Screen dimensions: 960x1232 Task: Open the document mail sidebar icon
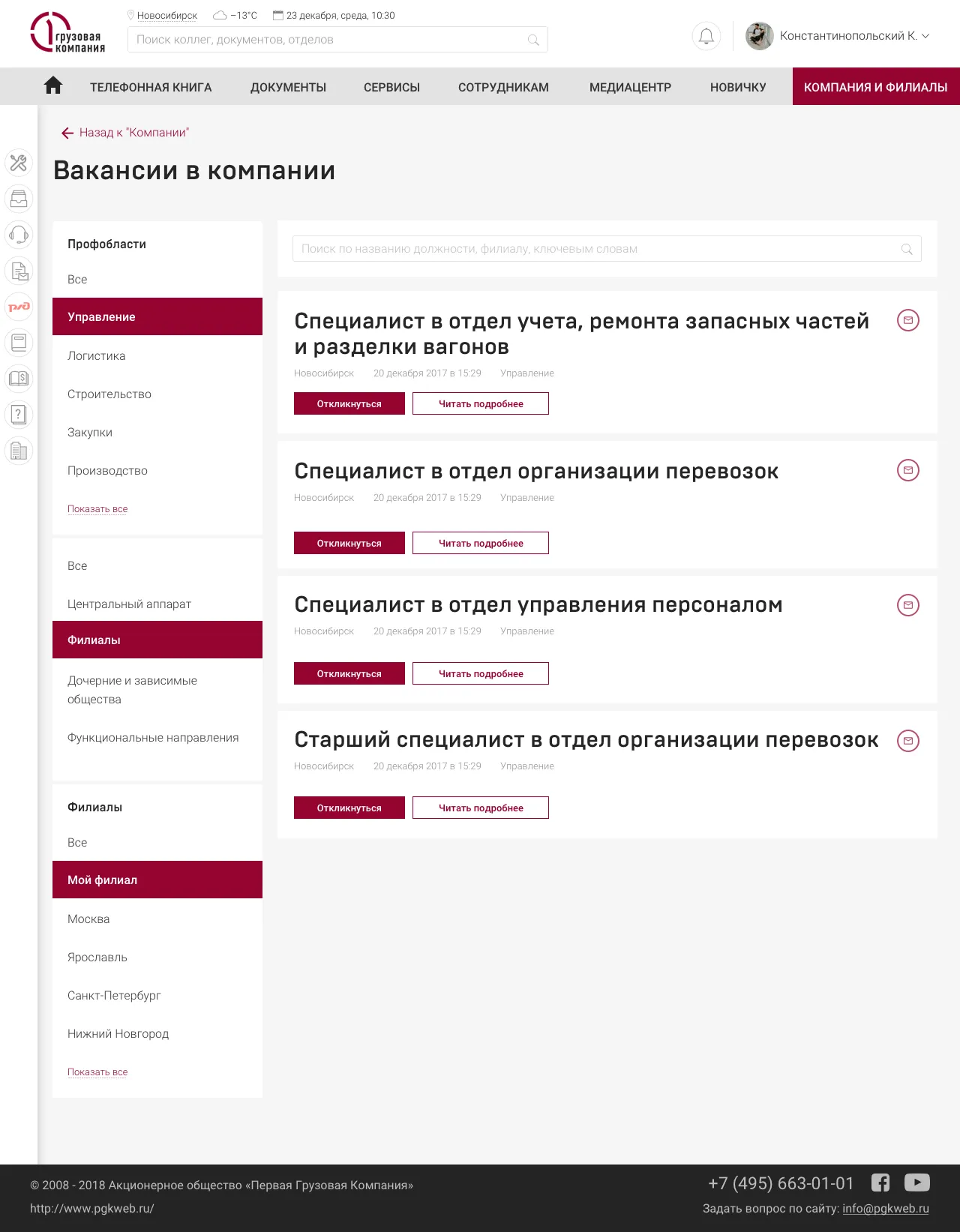(x=19, y=271)
